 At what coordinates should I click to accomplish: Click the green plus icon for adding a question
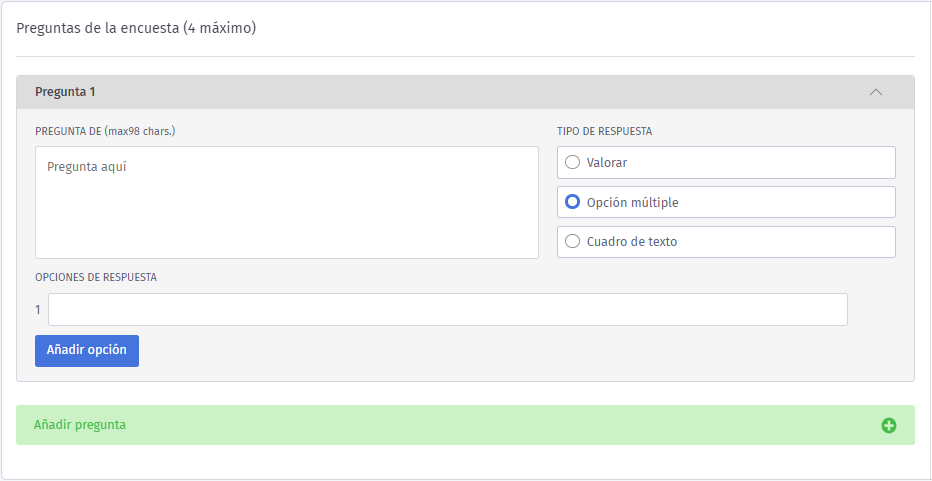click(x=889, y=425)
